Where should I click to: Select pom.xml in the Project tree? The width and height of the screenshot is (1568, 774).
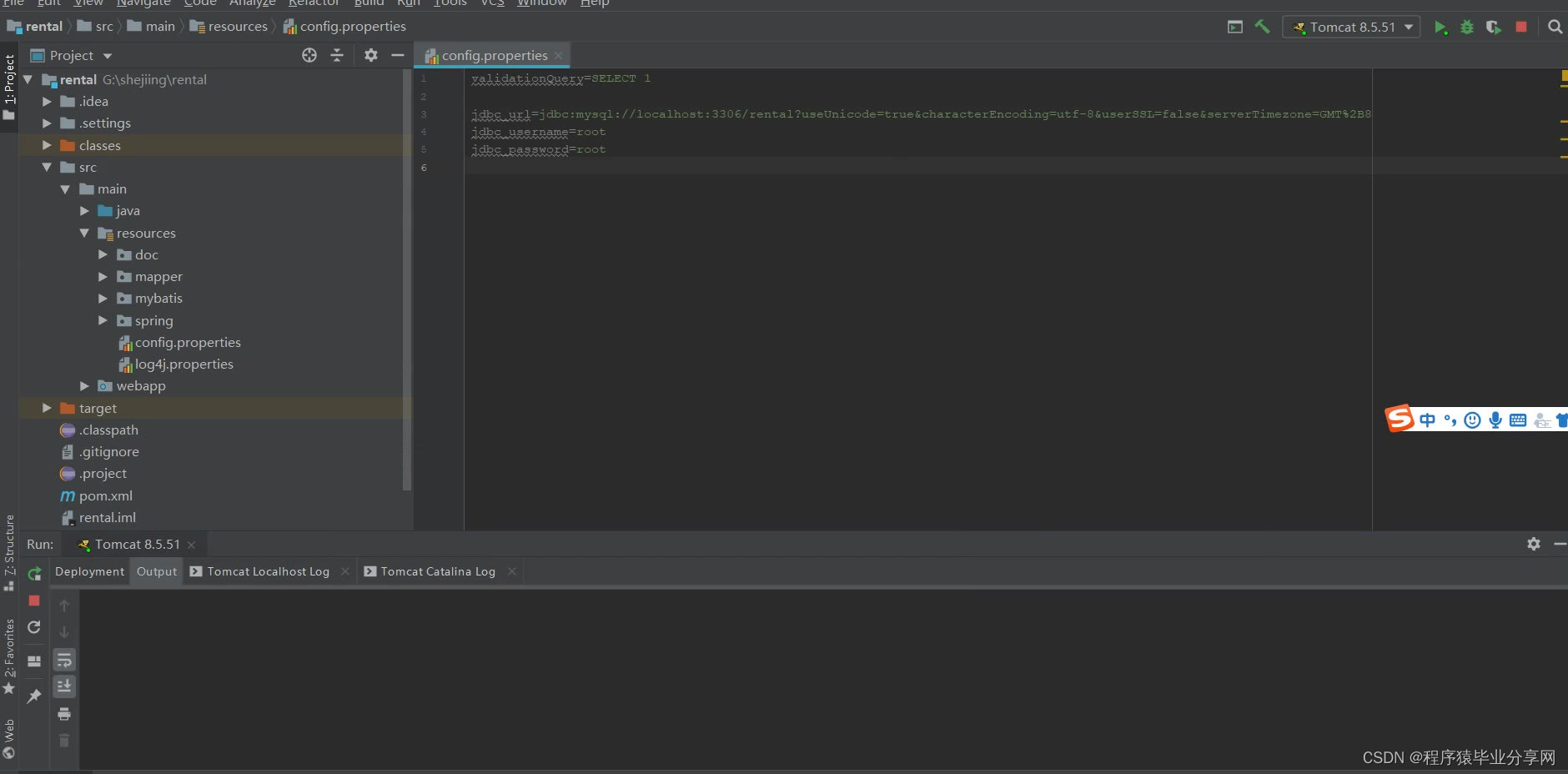click(x=105, y=495)
